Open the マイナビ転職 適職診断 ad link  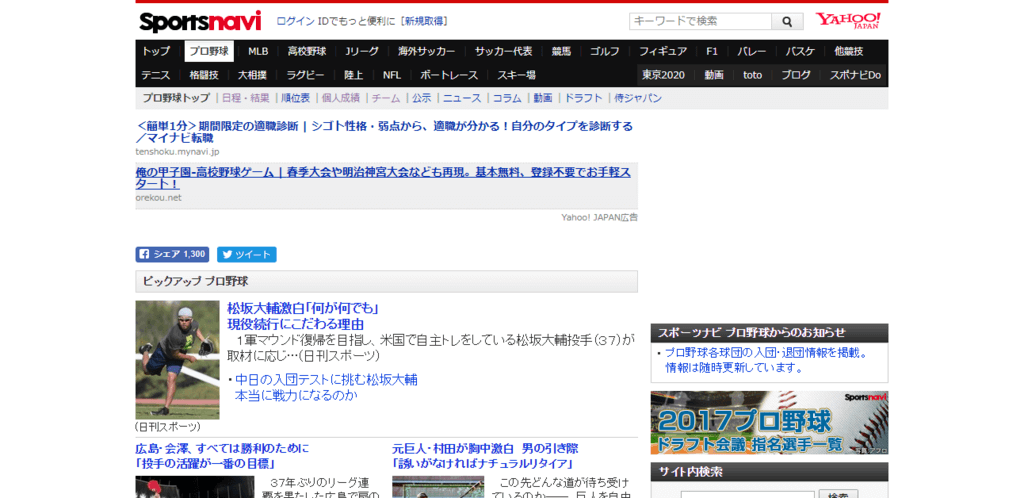pos(385,132)
